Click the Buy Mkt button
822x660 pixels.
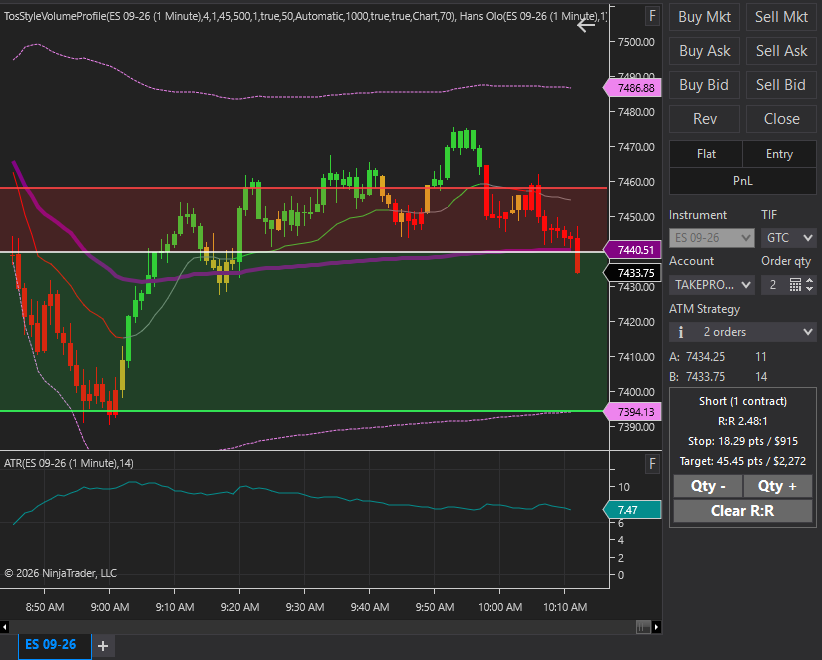point(704,17)
